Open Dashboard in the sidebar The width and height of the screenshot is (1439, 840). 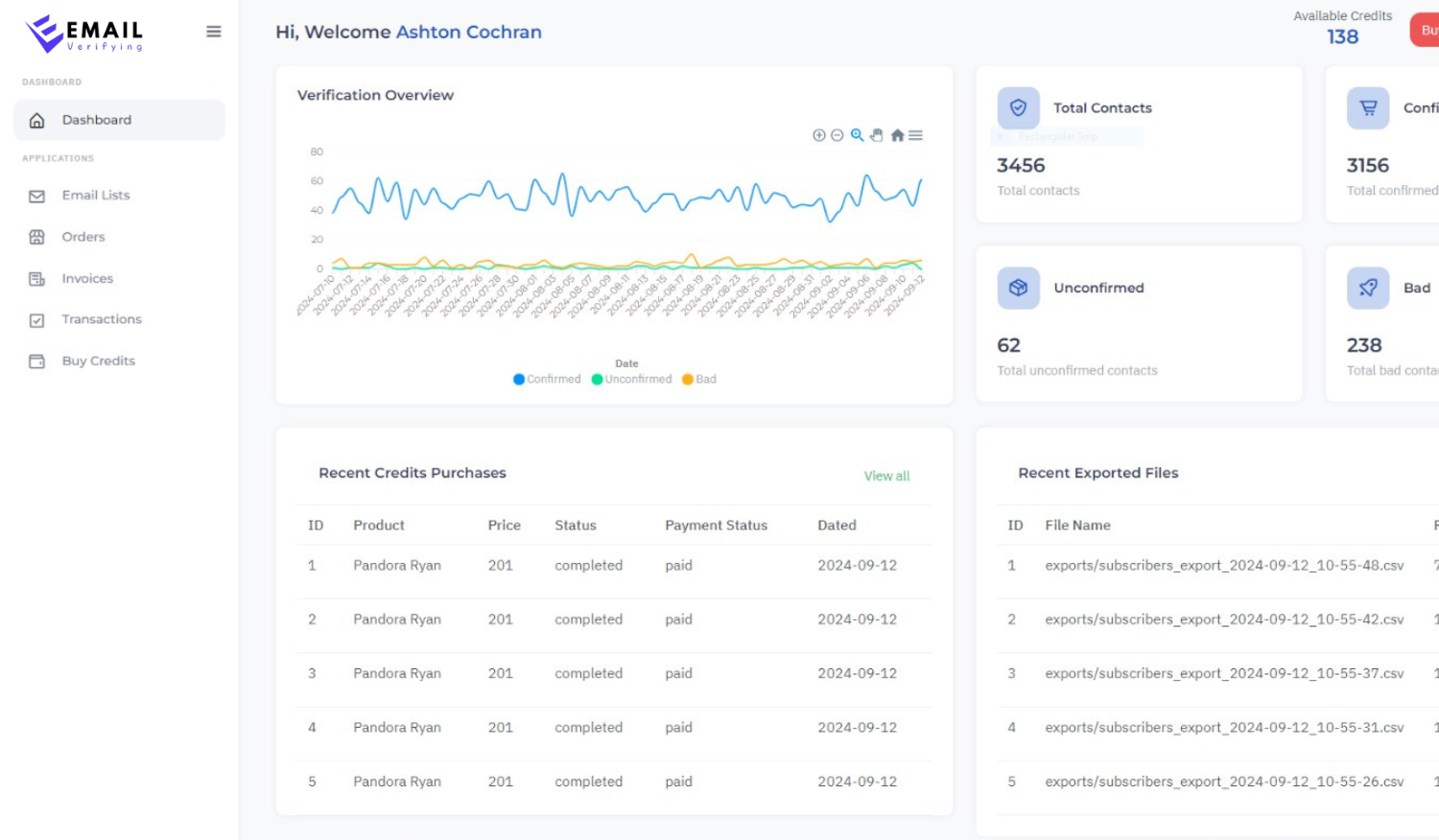(119, 120)
